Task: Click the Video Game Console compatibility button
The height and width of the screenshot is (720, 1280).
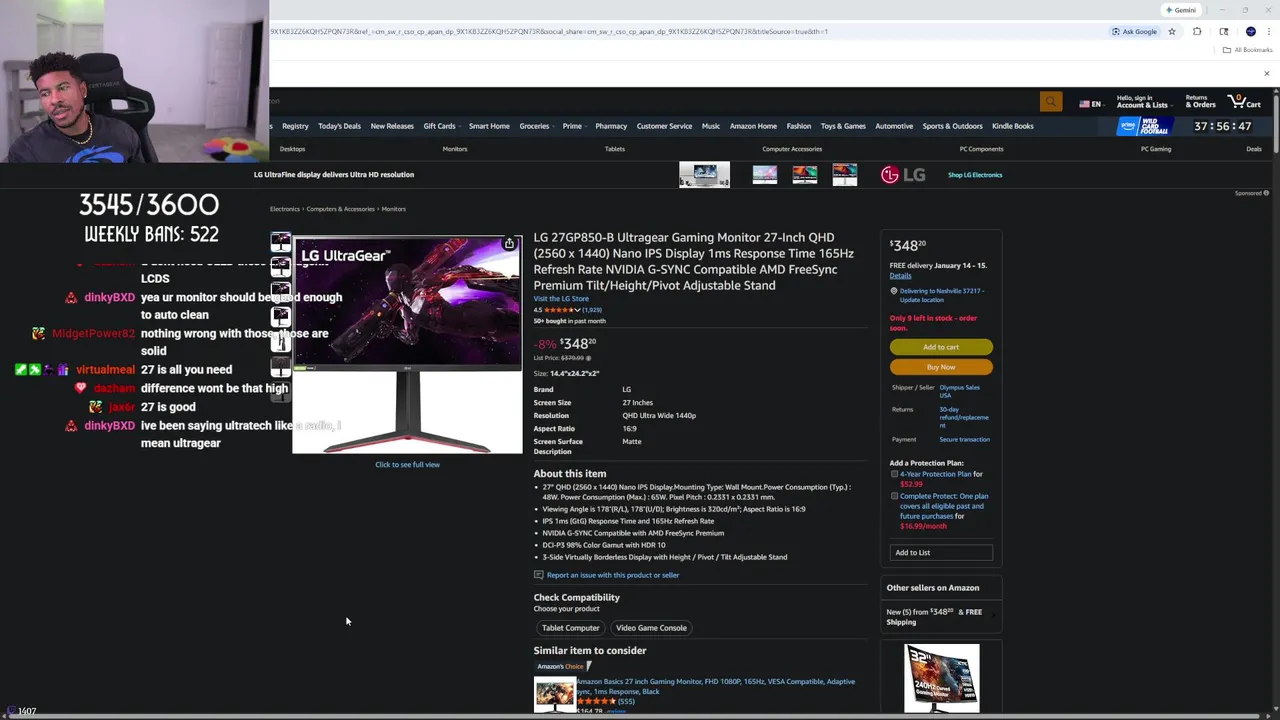Action: 651,628
